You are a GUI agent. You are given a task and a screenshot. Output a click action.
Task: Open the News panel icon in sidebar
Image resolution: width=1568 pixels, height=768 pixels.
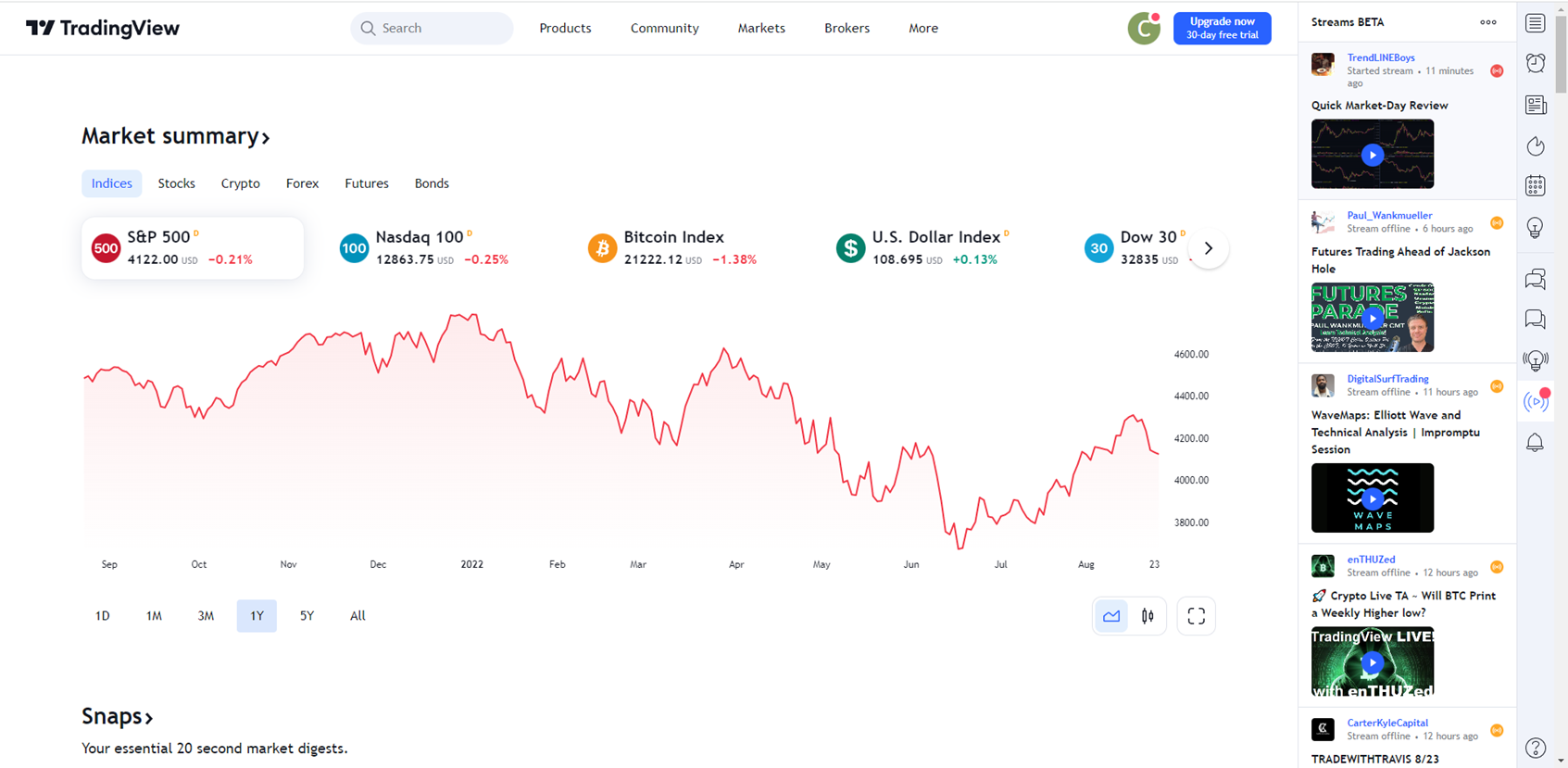[x=1536, y=105]
